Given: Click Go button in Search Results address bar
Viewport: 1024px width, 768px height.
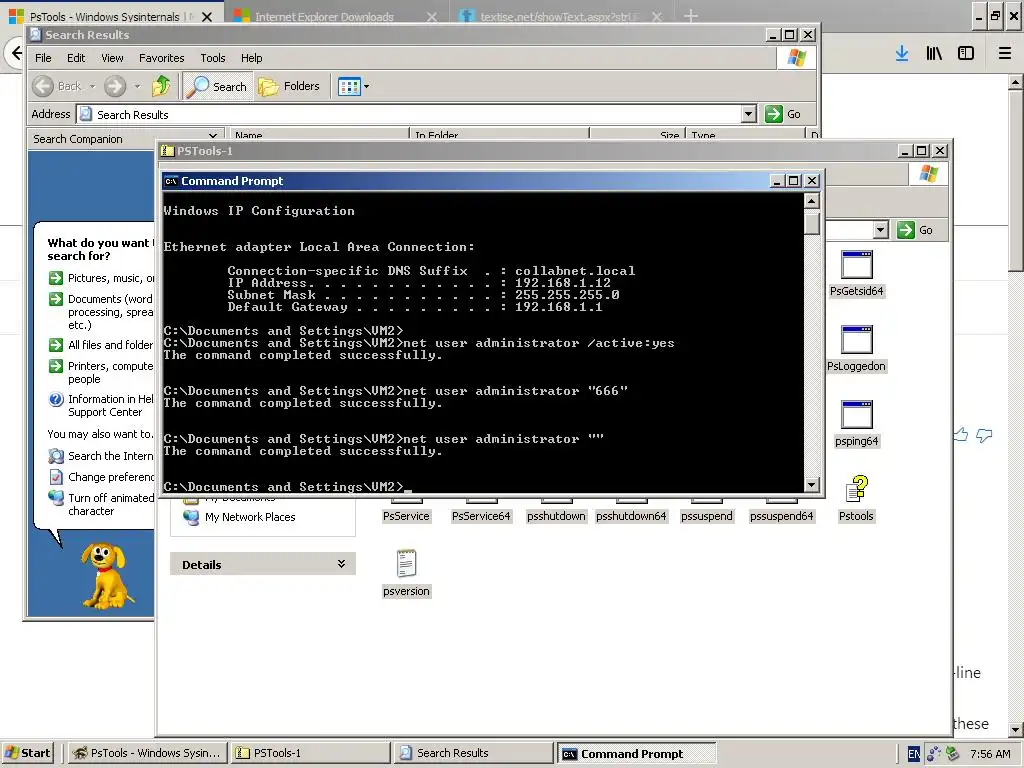Looking at the screenshot, I should tap(784, 114).
